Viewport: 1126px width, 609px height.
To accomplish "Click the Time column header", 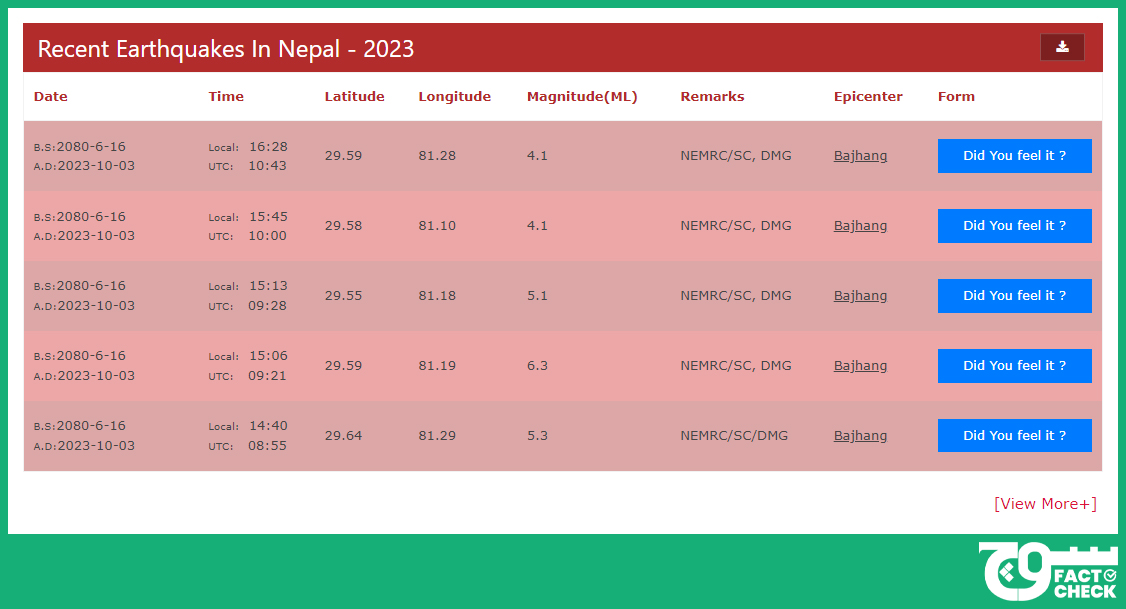I will point(226,96).
